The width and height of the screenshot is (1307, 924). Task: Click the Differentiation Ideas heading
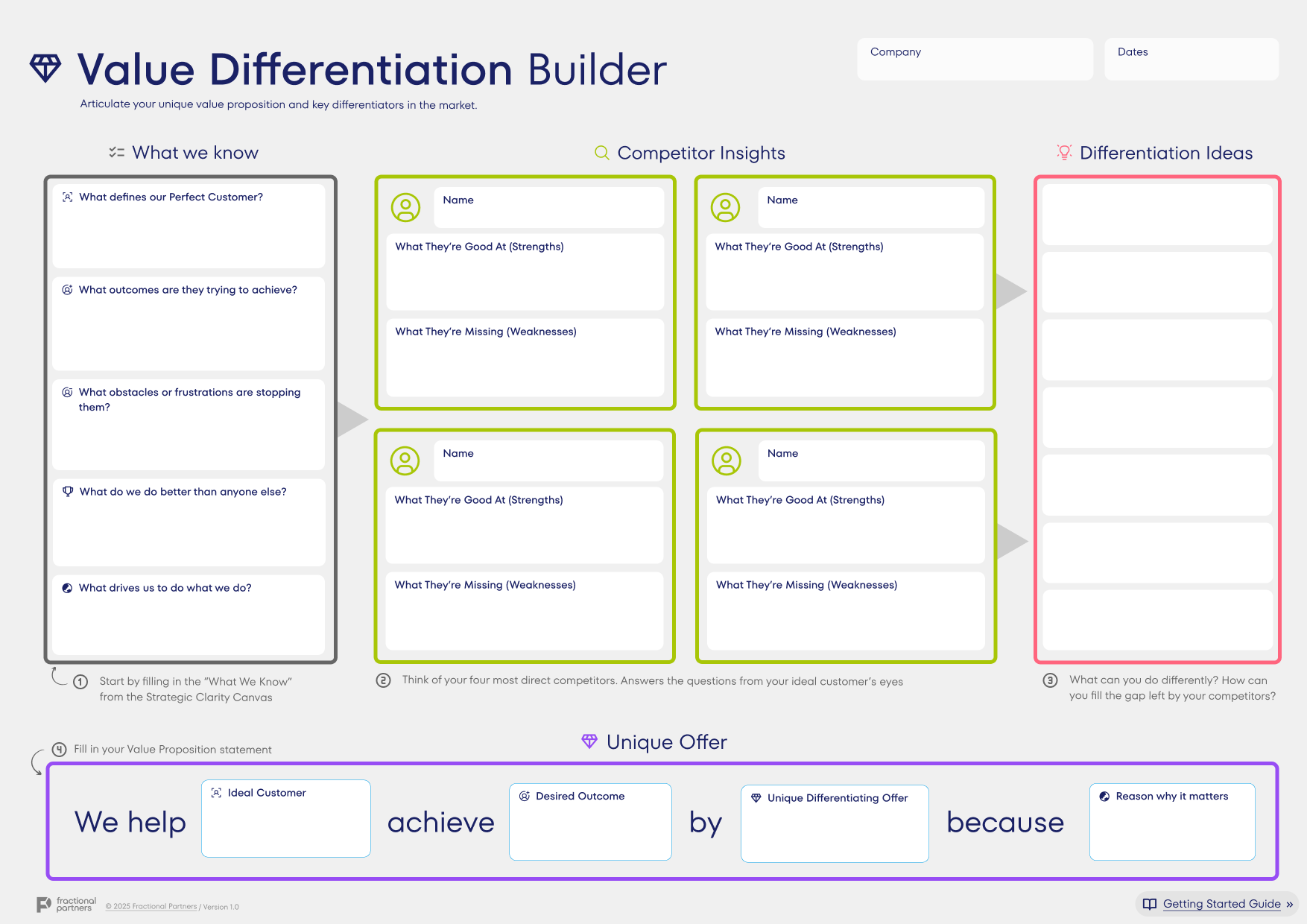click(1166, 153)
